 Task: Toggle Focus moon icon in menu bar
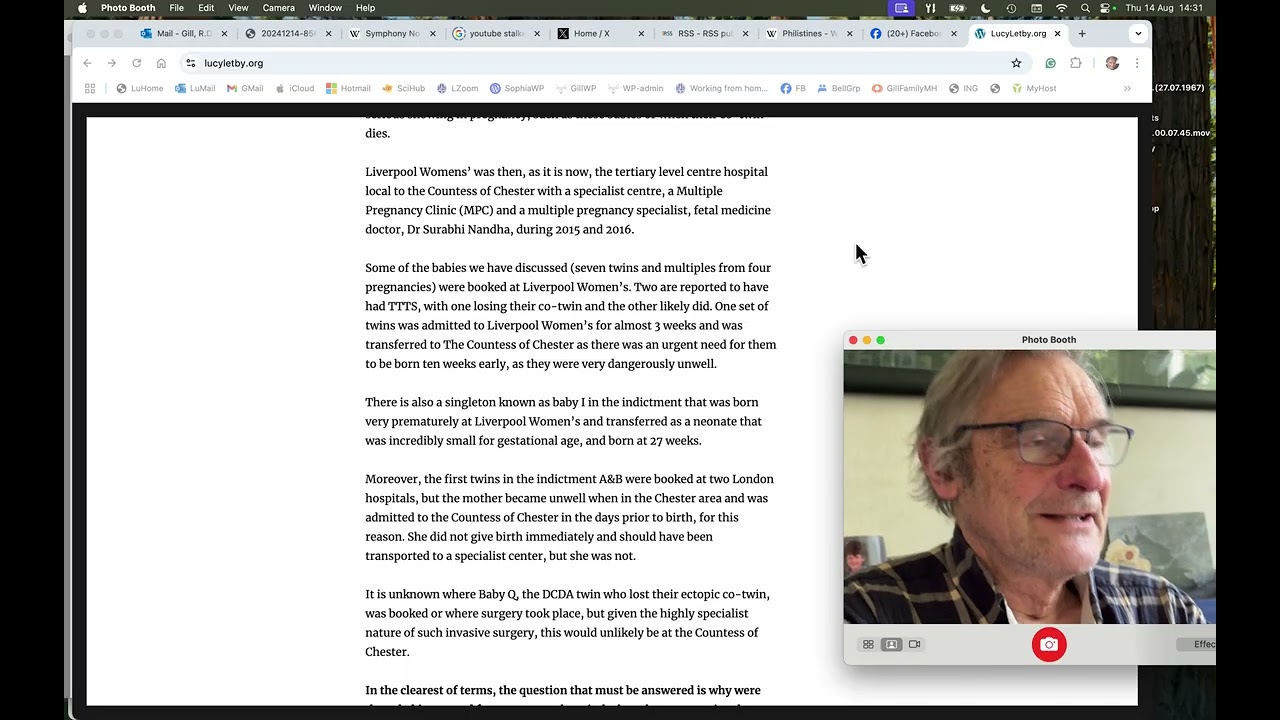coord(985,8)
